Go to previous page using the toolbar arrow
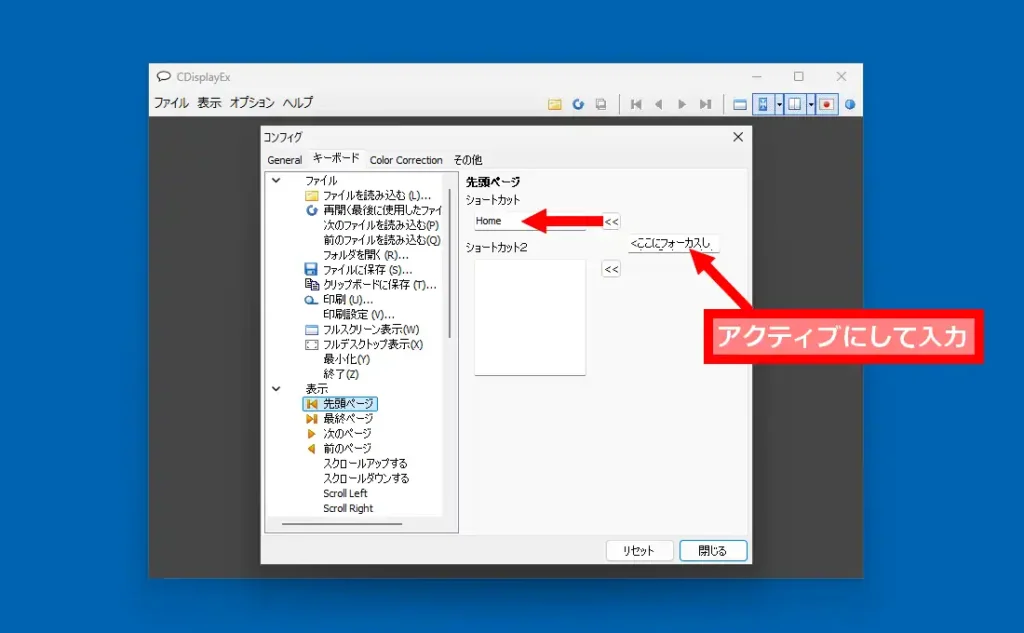This screenshot has width=1024, height=633. click(x=659, y=103)
